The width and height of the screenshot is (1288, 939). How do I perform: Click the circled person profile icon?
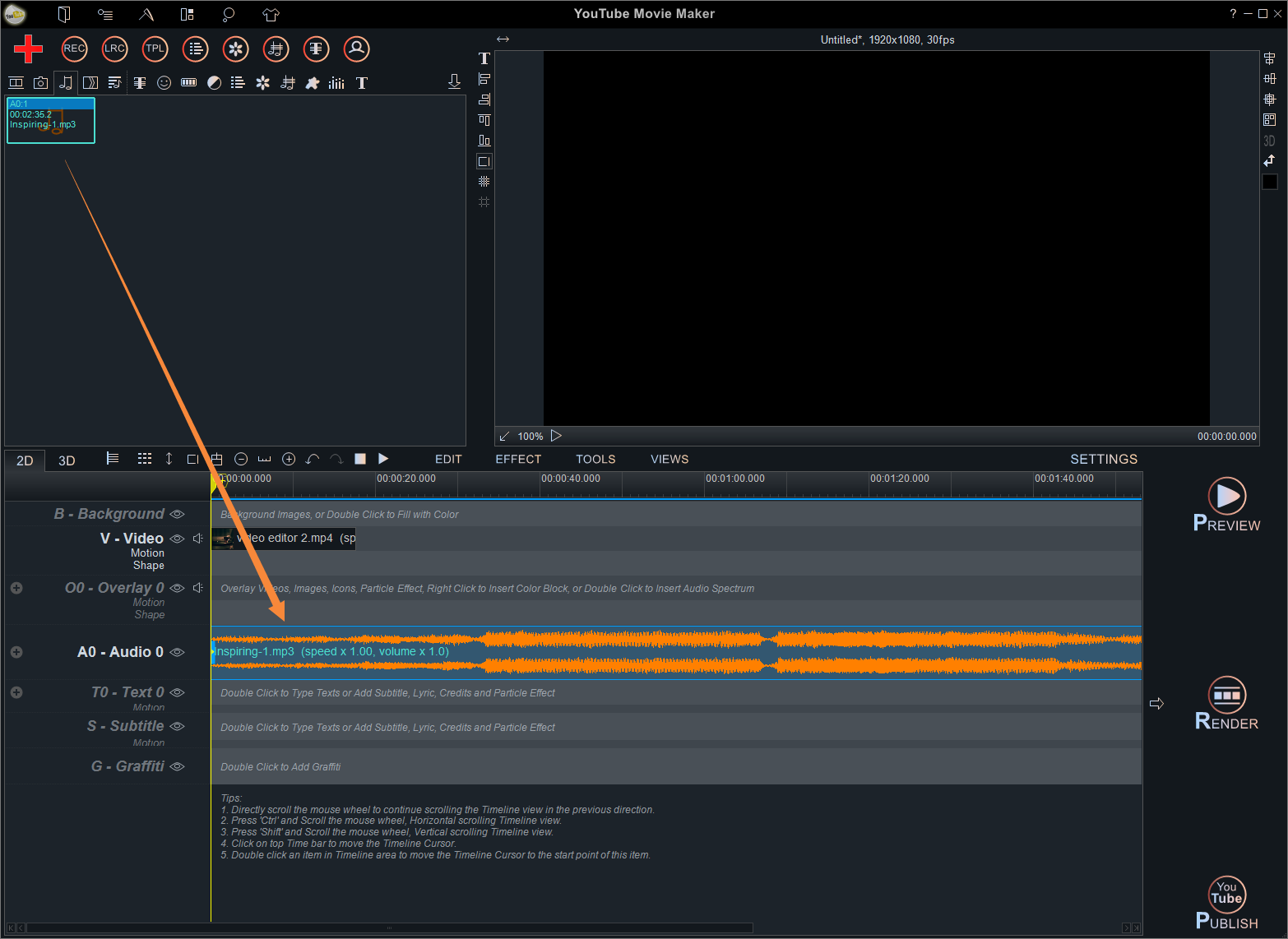pyautogui.click(x=357, y=49)
